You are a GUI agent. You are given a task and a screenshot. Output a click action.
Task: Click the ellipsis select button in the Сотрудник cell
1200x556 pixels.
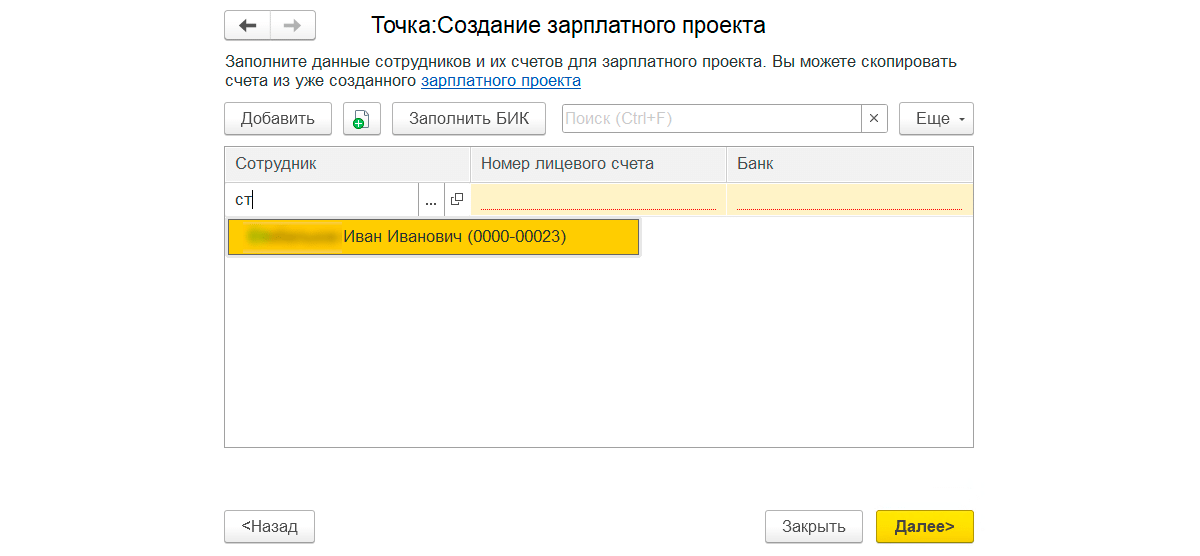click(431, 200)
